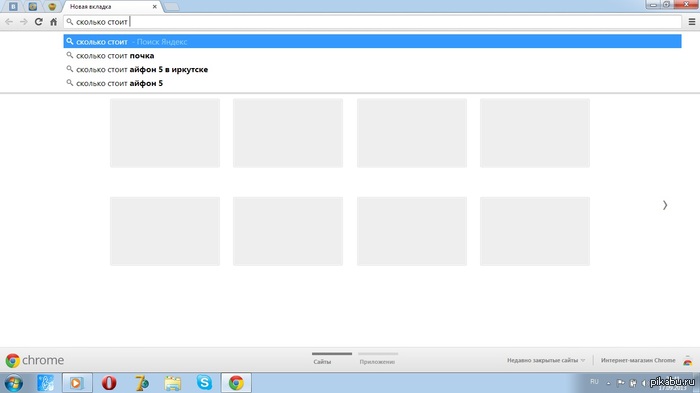The height and width of the screenshot is (393, 700).
Task: Switch to the Приложения section
Action: coord(377,361)
